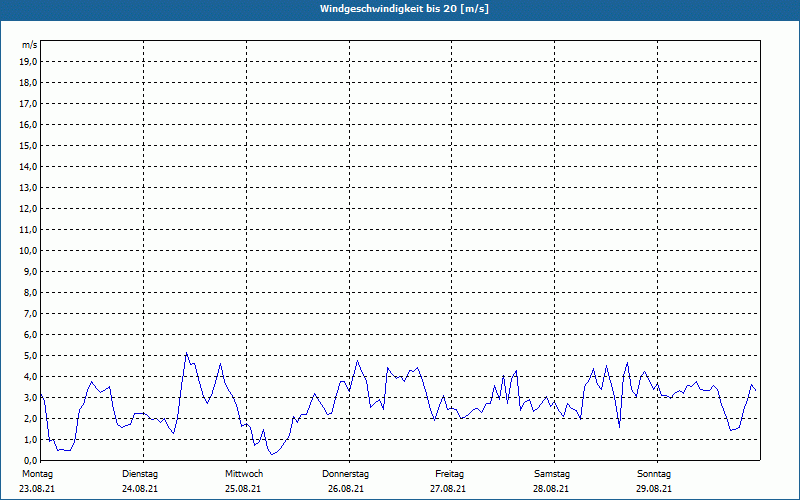Click the date 25.08.21
Screen dimensions: 800x500
(x=243, y=489)
